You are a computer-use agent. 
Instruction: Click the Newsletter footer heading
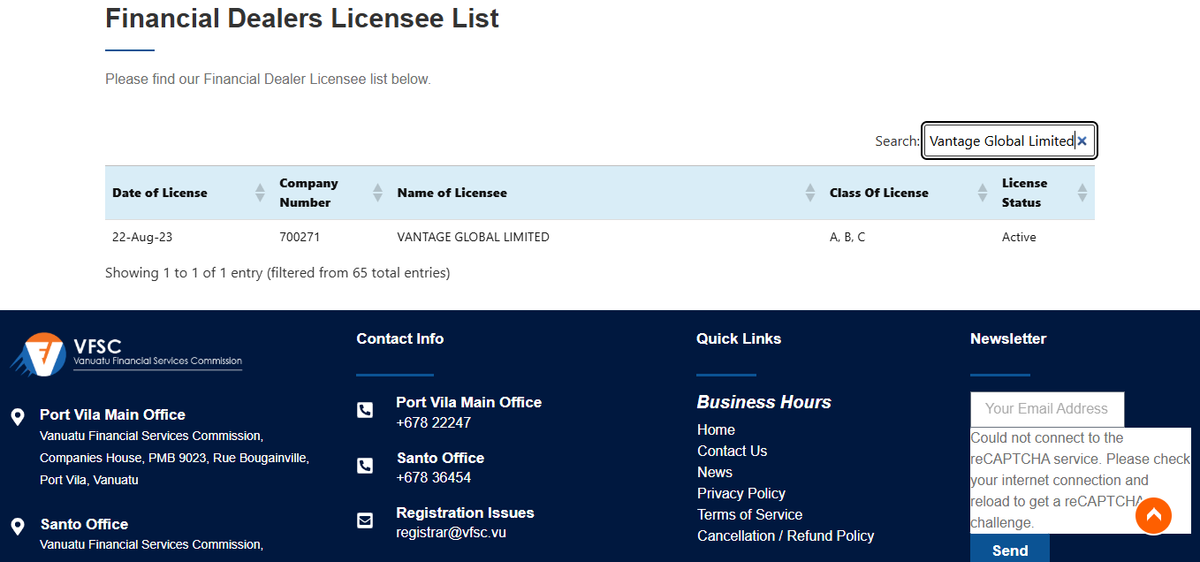(x=1008, y=339)
